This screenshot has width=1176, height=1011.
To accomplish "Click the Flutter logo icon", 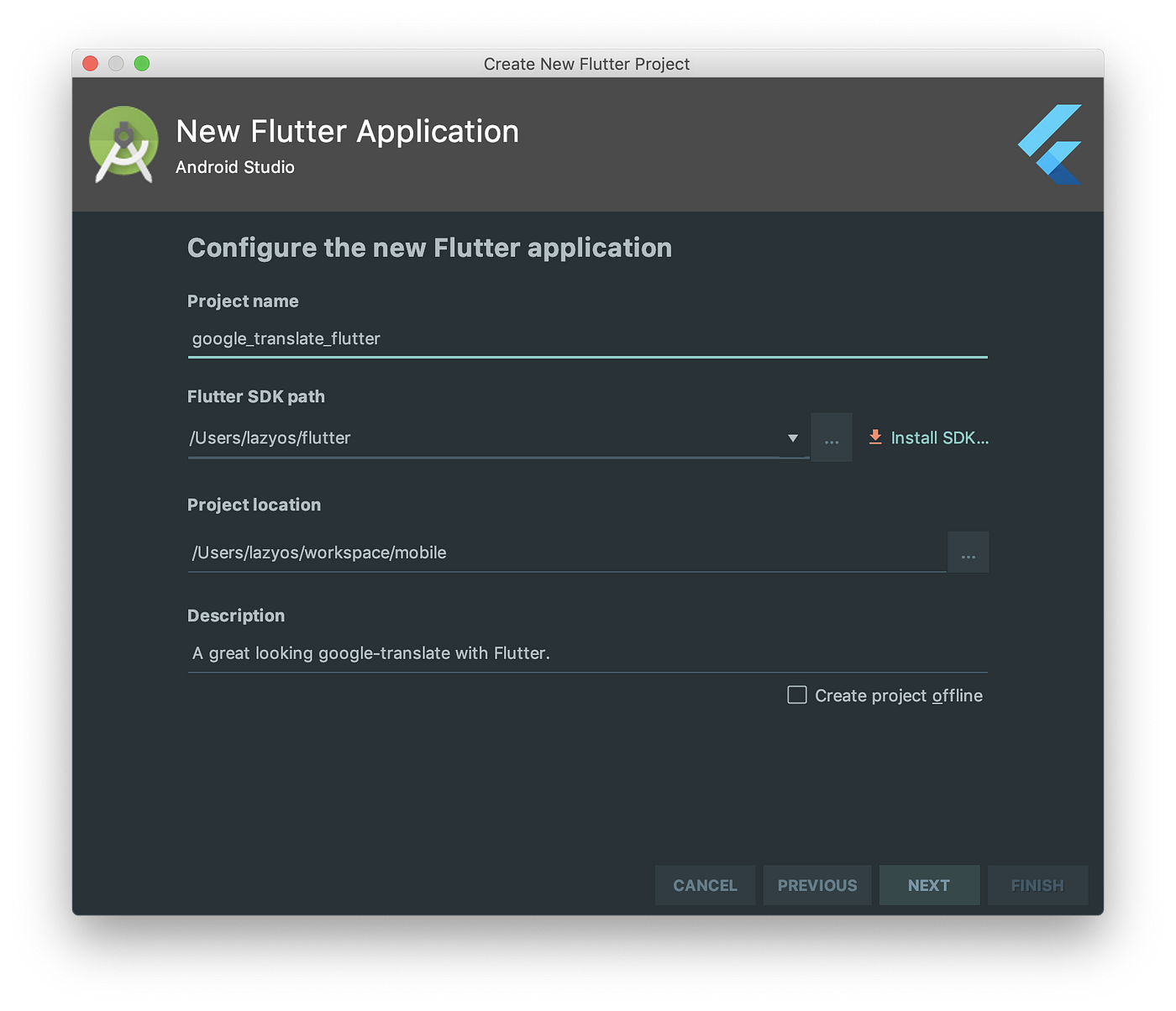I will coord(1047,143).
